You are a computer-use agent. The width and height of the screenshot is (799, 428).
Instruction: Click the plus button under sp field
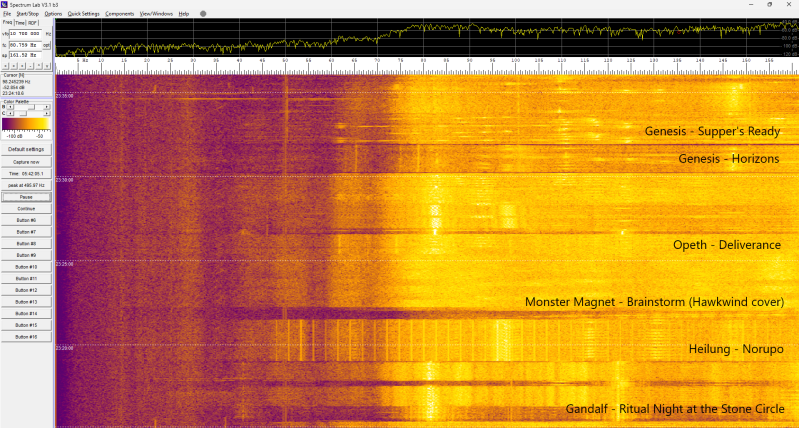point(22,66)
